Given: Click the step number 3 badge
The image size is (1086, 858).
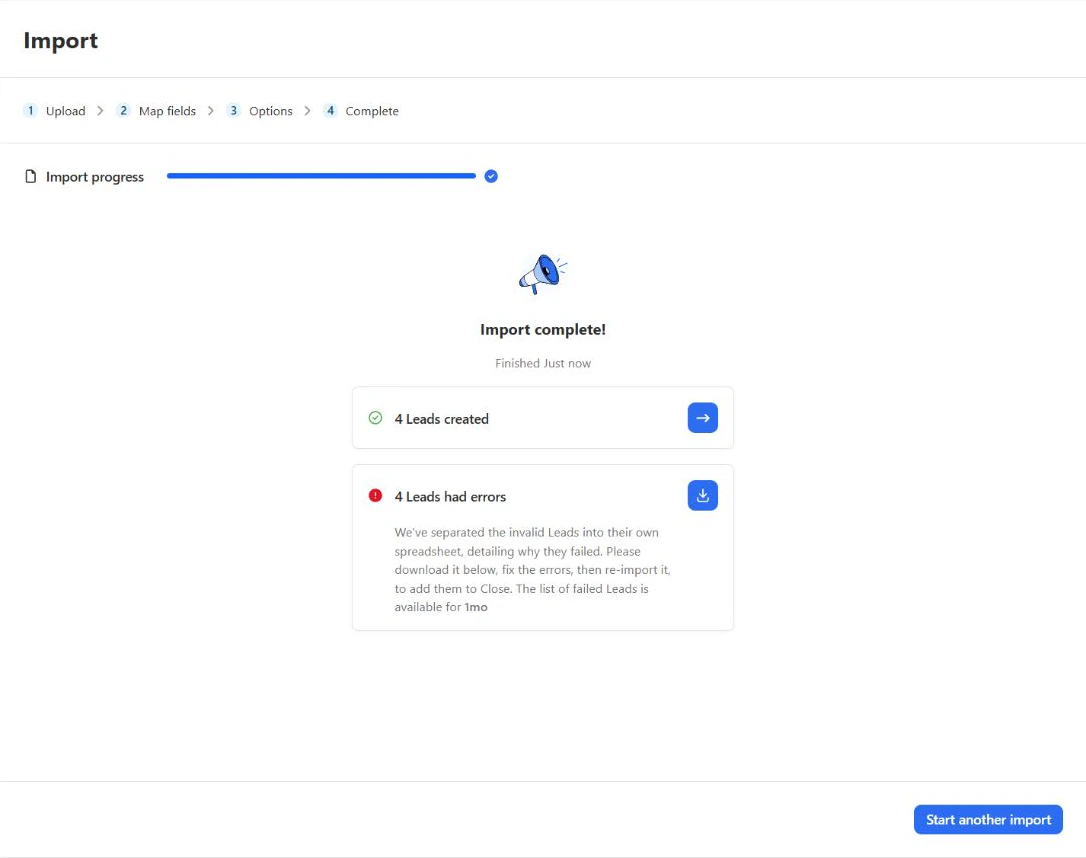Looking at the screenshot, I should 233,110.
